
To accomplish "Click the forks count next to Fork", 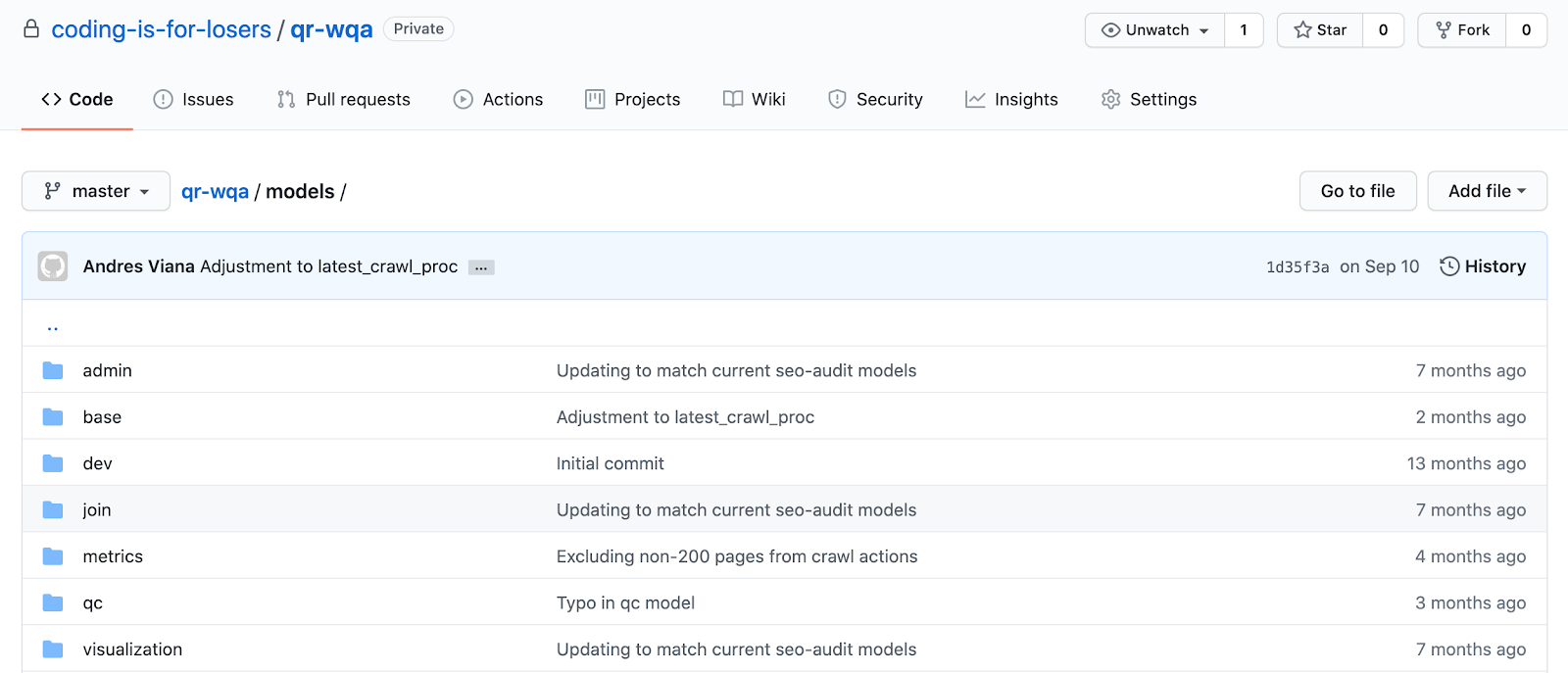I will (x=1526, y=30).
